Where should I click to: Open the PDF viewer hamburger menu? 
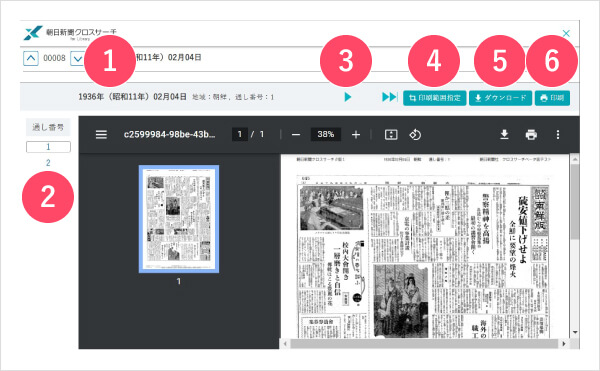pos(101,135)
